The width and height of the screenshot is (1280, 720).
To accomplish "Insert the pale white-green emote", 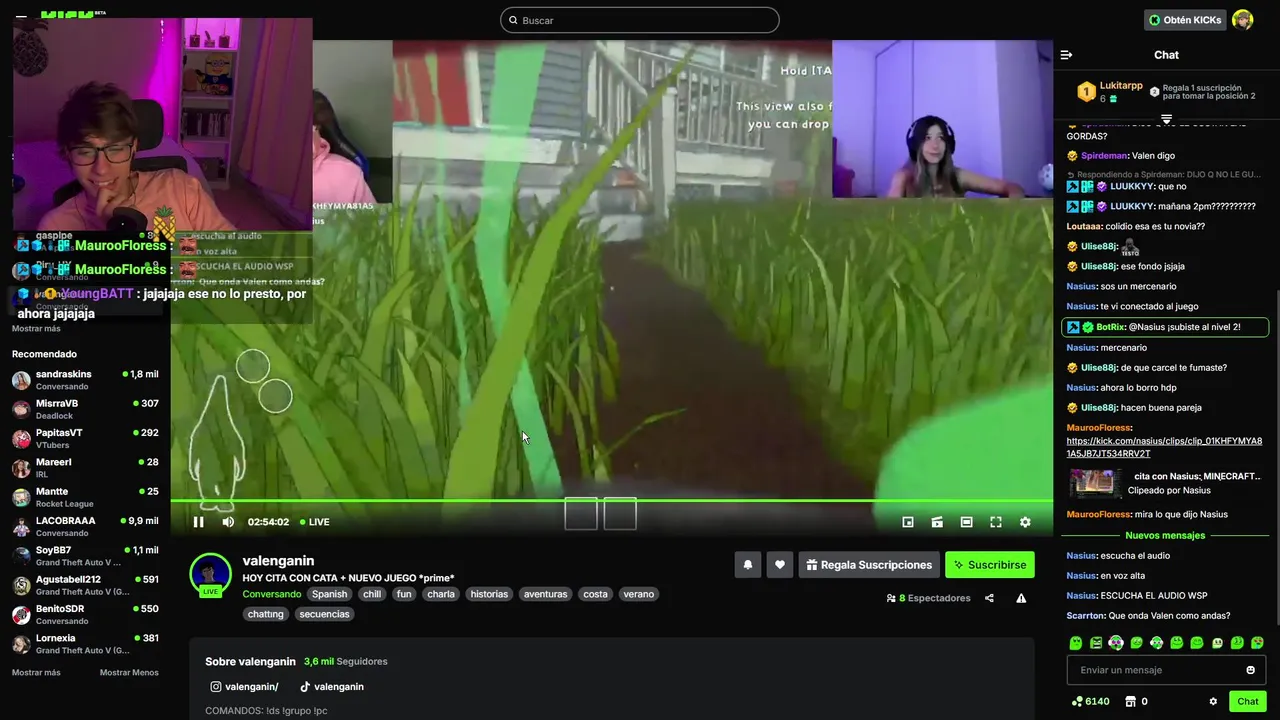I will click(x=1217, y=643).
